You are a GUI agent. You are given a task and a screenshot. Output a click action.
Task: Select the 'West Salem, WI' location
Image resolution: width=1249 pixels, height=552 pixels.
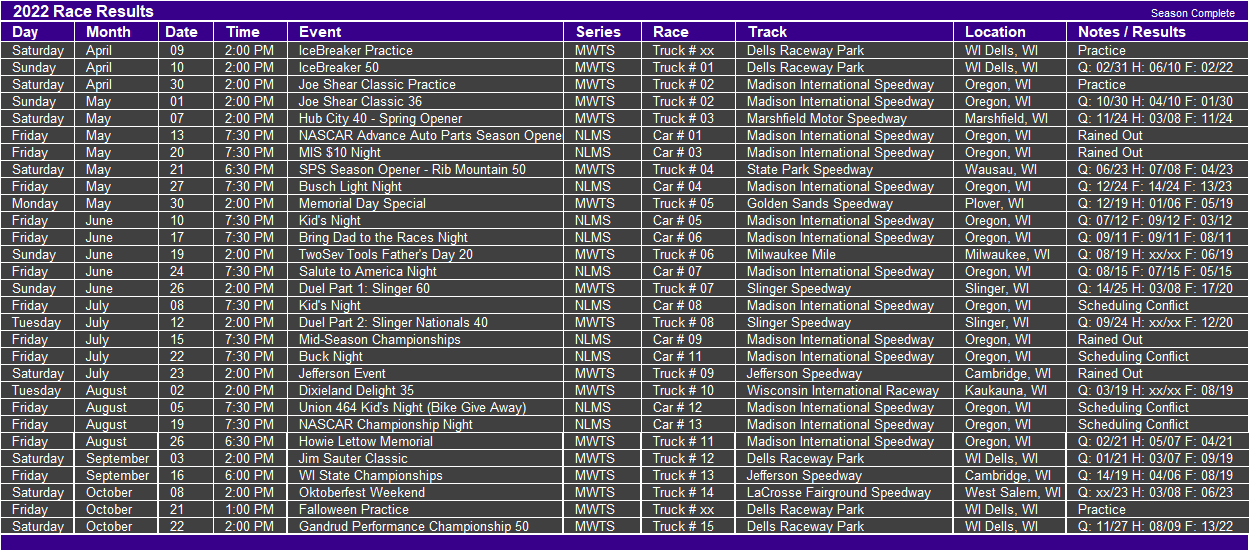tap(1013, 492)
